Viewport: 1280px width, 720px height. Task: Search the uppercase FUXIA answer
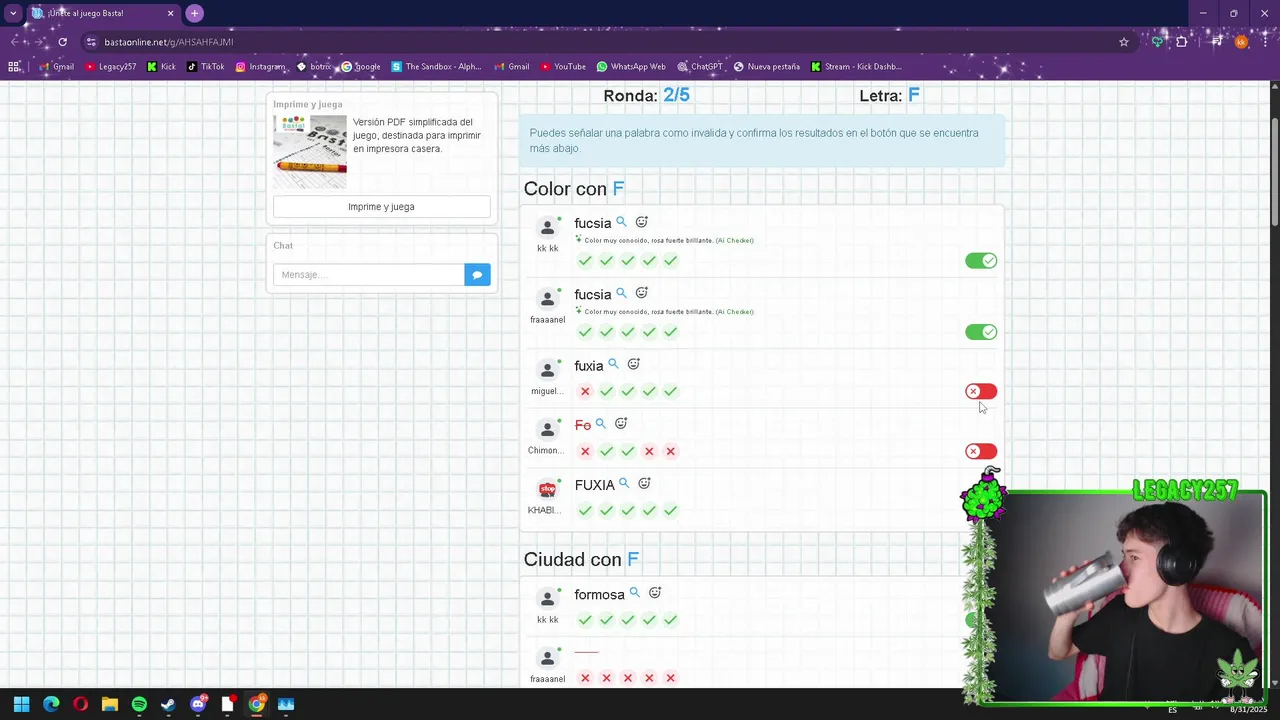pos(624,483)
